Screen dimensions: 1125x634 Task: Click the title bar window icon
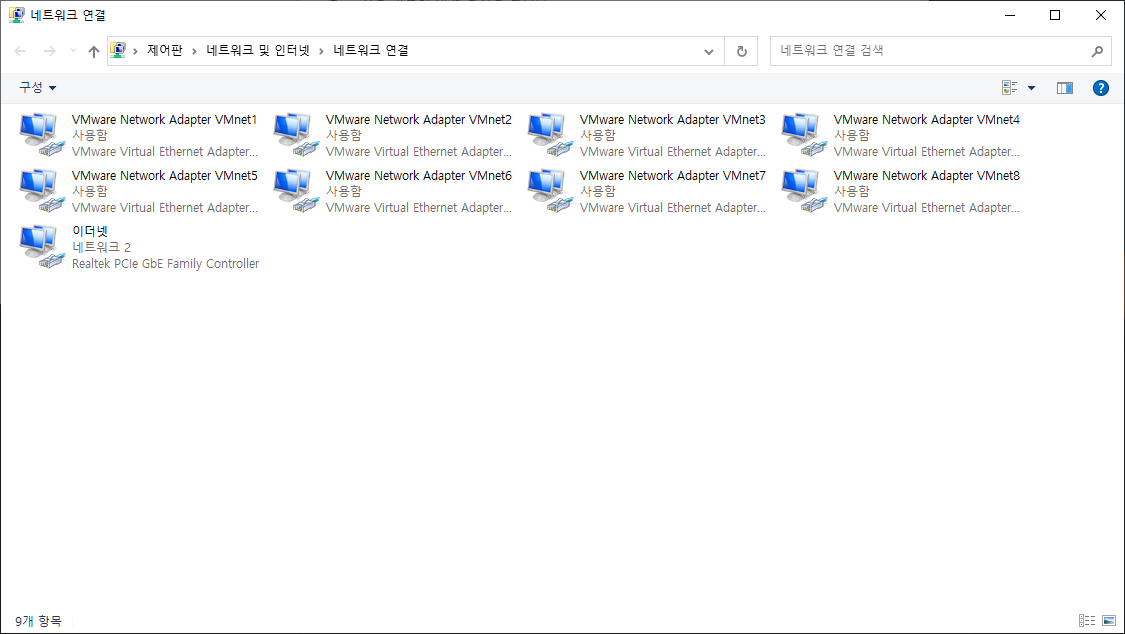(x=17, y=15)
